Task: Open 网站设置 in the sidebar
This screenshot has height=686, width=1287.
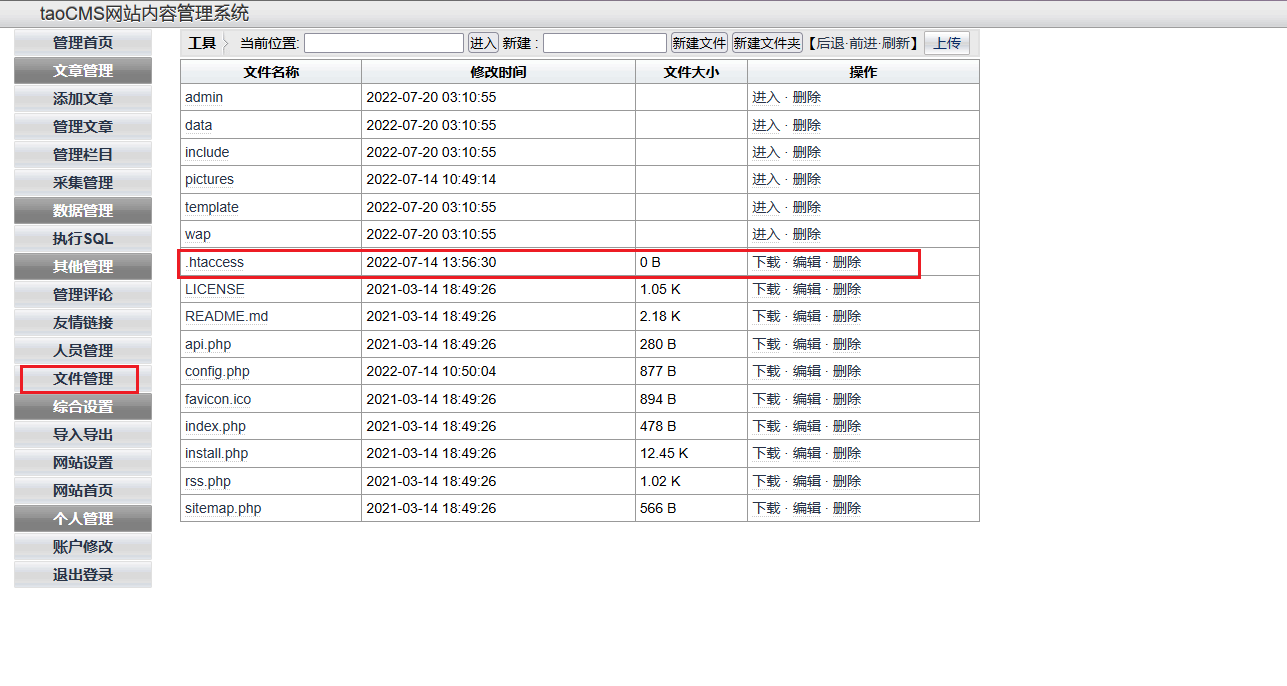Action: [x=83, y=463]
